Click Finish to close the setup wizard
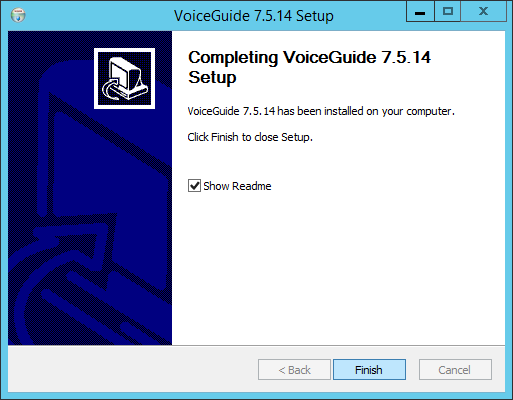The image size is (513, 400). click(369, 369)
